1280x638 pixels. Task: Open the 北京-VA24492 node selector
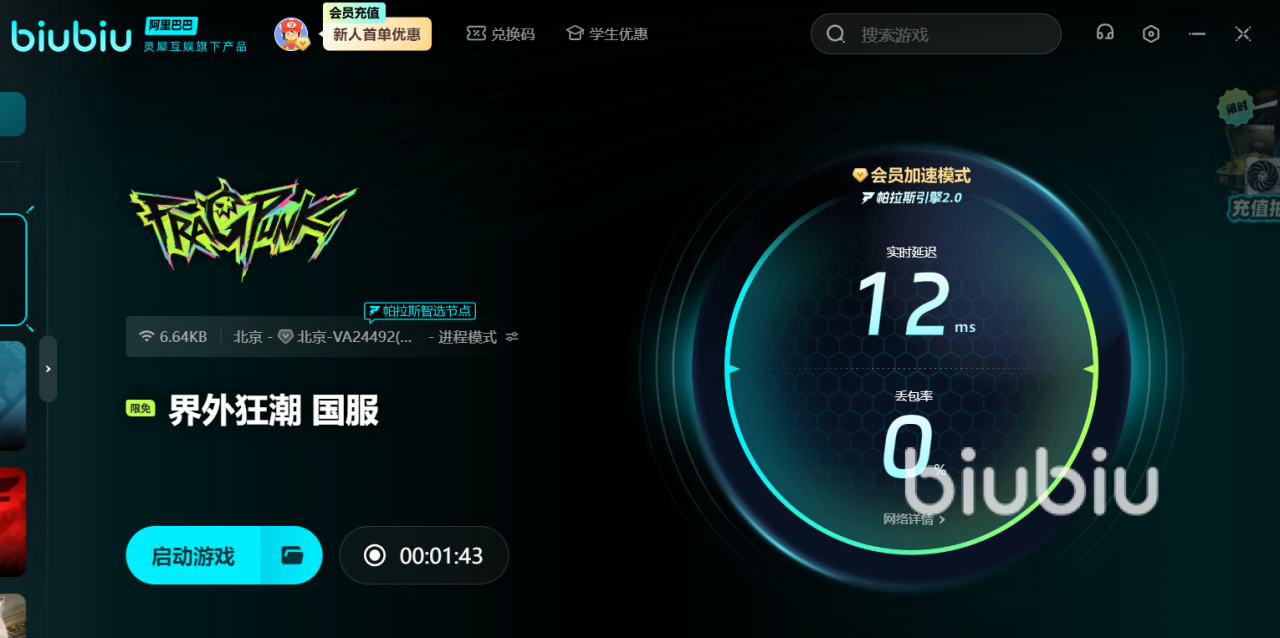(345, 337)
